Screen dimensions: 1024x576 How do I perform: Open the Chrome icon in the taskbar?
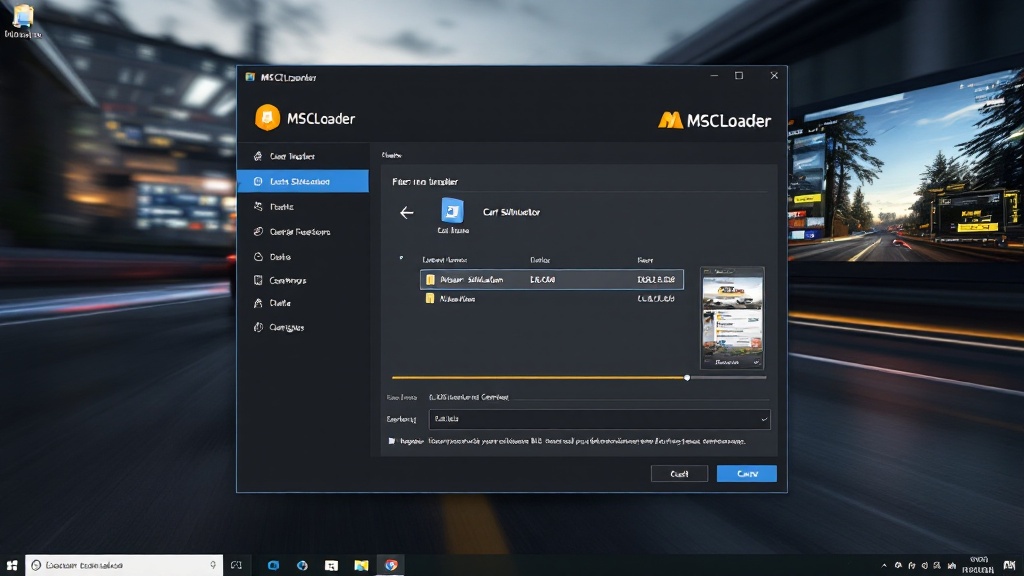click(x=391, y=565)
